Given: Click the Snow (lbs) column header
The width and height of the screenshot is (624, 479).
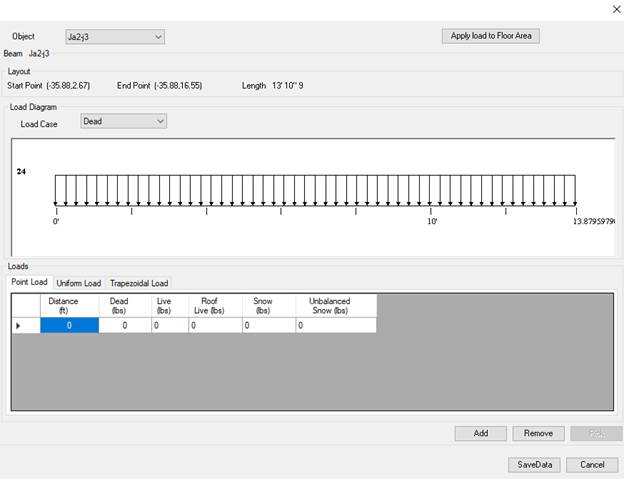Looking at the screenshot, I should click(269, 306).
